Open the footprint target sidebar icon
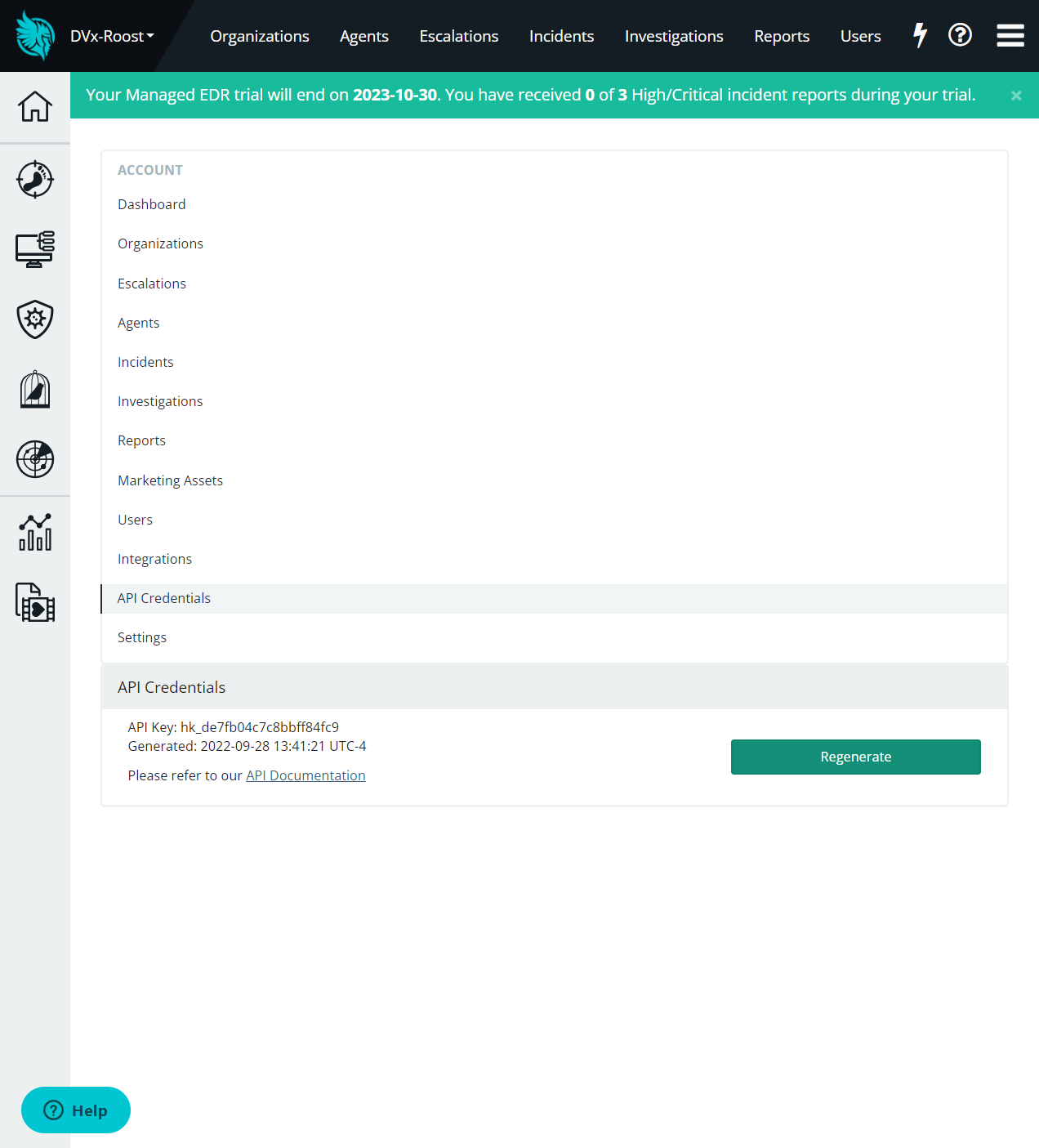 point(35,179)
